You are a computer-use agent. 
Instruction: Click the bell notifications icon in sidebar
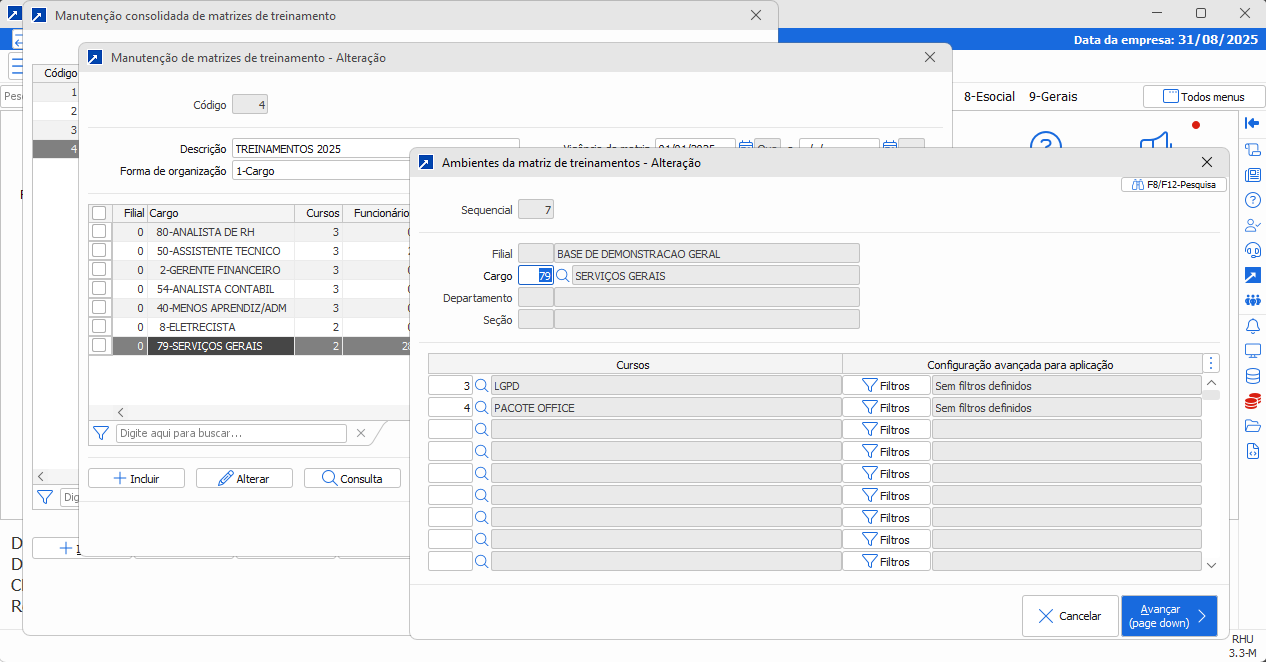tap(1252, 326)
